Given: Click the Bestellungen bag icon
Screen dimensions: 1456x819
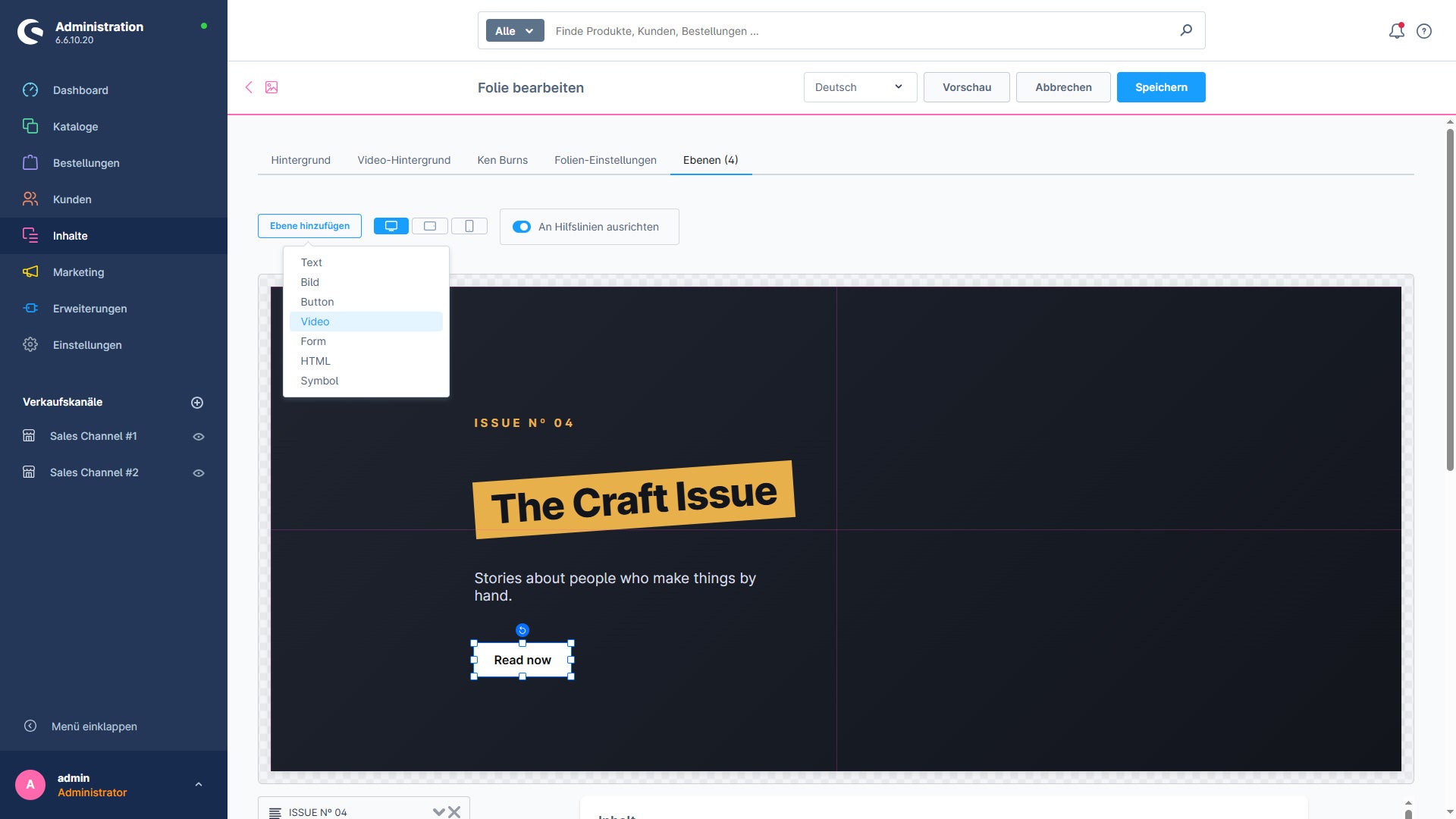Looking at the screenshot, I should 30,163.
